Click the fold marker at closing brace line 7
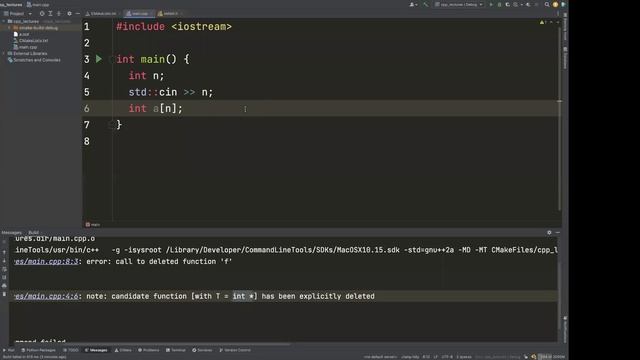 (x=111, y=125)
